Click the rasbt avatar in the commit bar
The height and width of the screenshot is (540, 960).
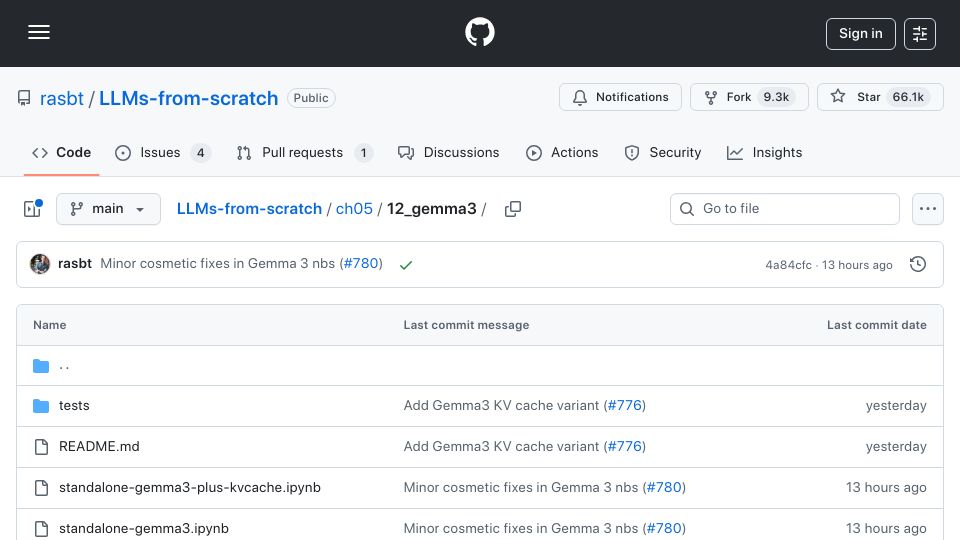click(40, 264)
